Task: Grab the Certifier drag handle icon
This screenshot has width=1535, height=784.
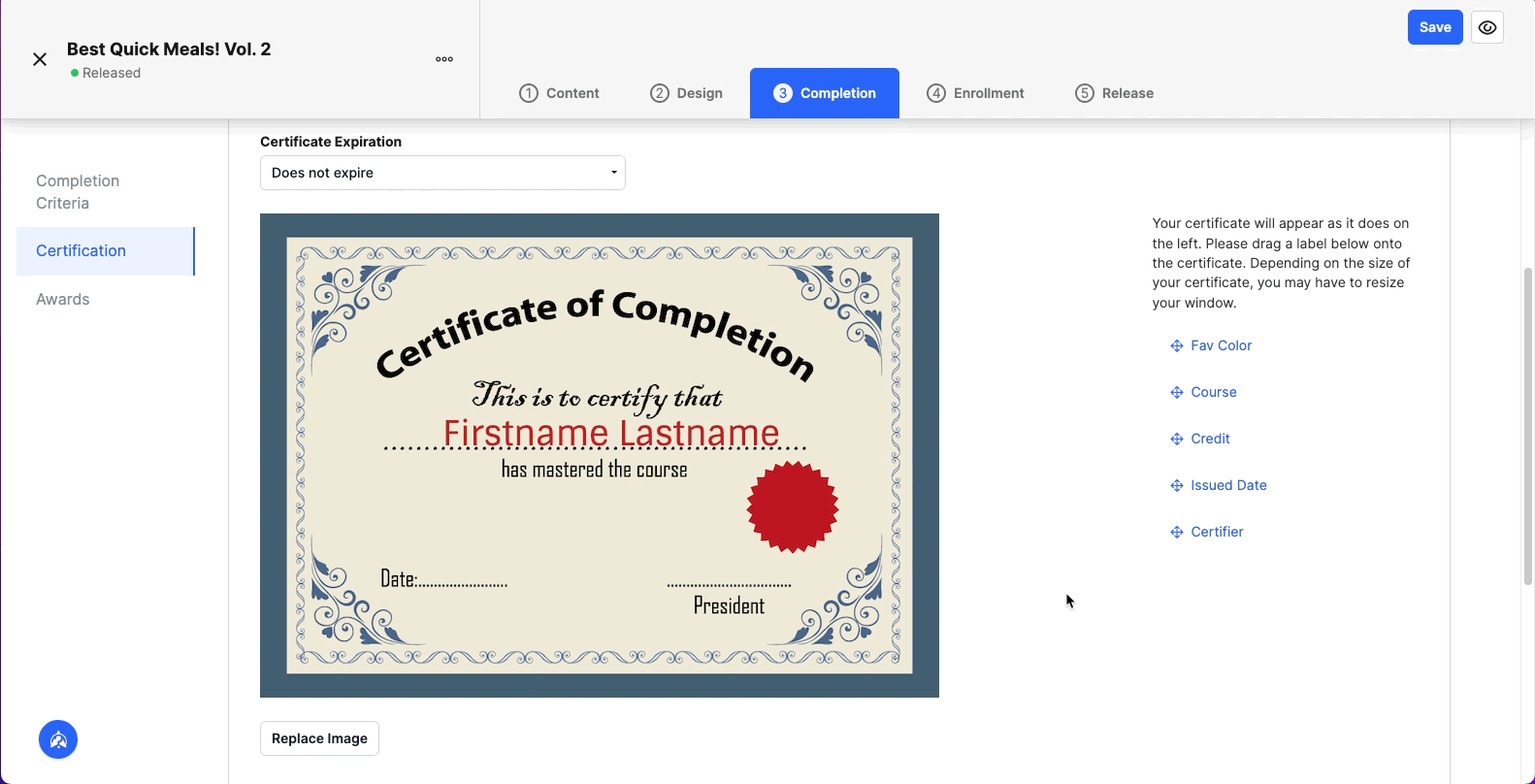Action: [1176, 533]
